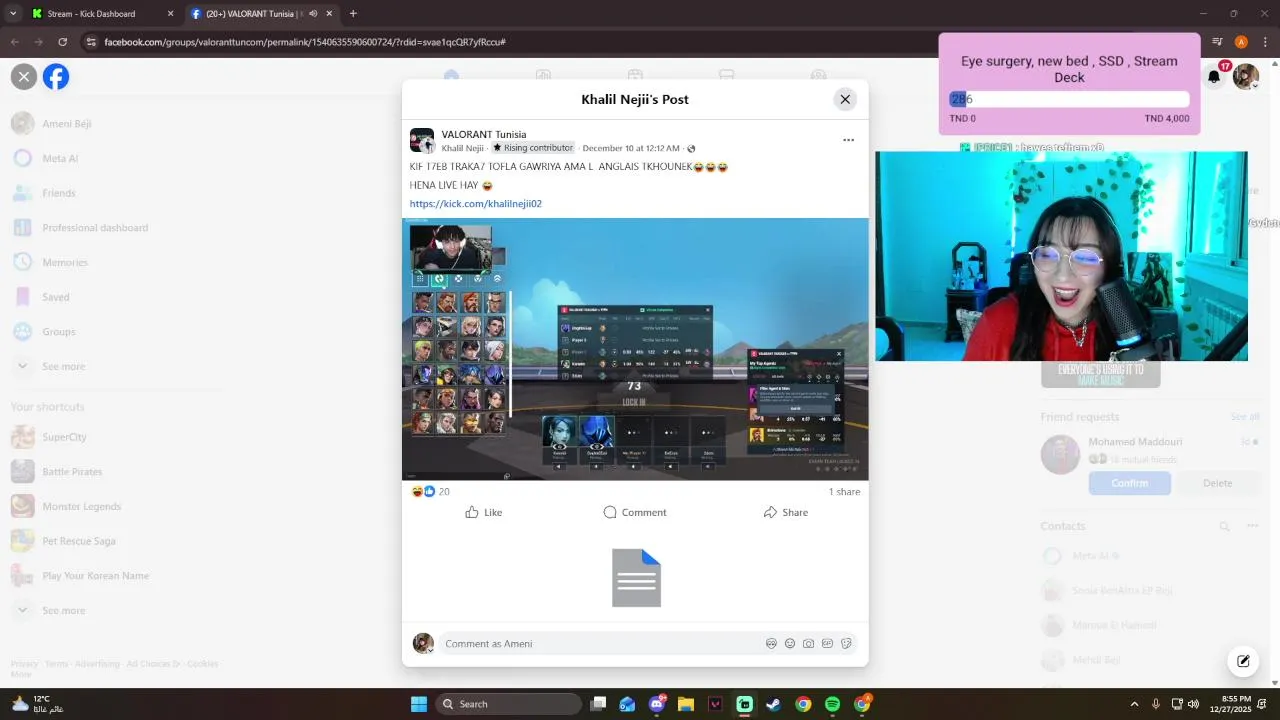
Task: Add a GIF to the comment
Action: [827, 643]
